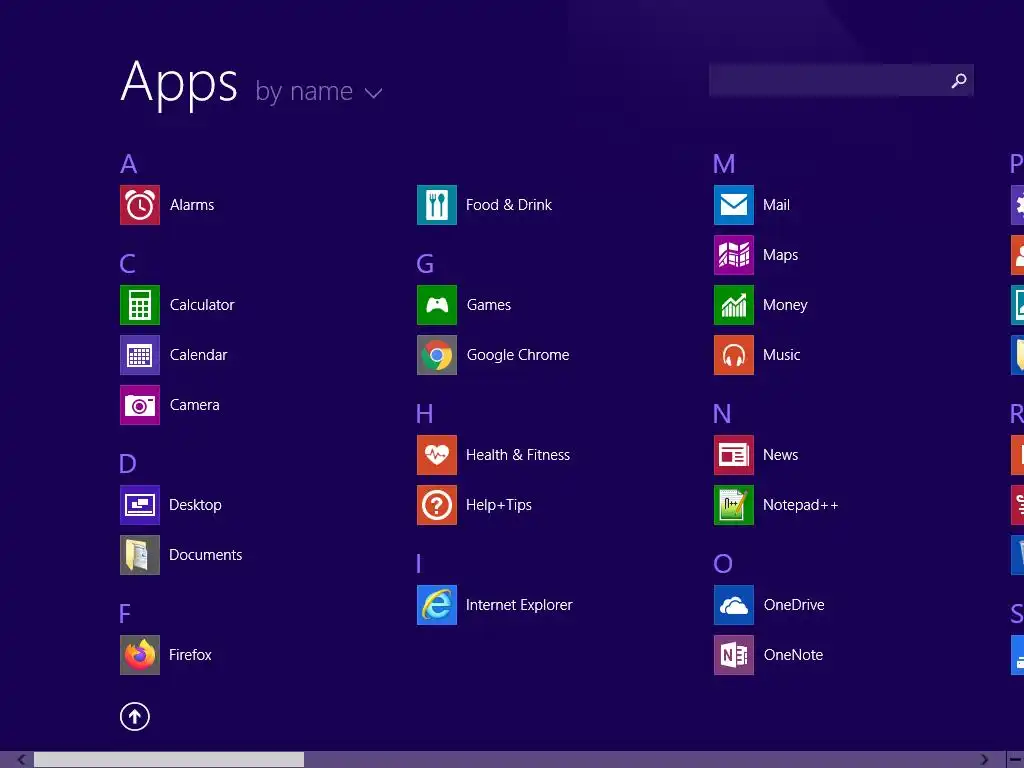1024x768 pixels.
Task: Launch Notepad++ from its icon
Action: 734,505
